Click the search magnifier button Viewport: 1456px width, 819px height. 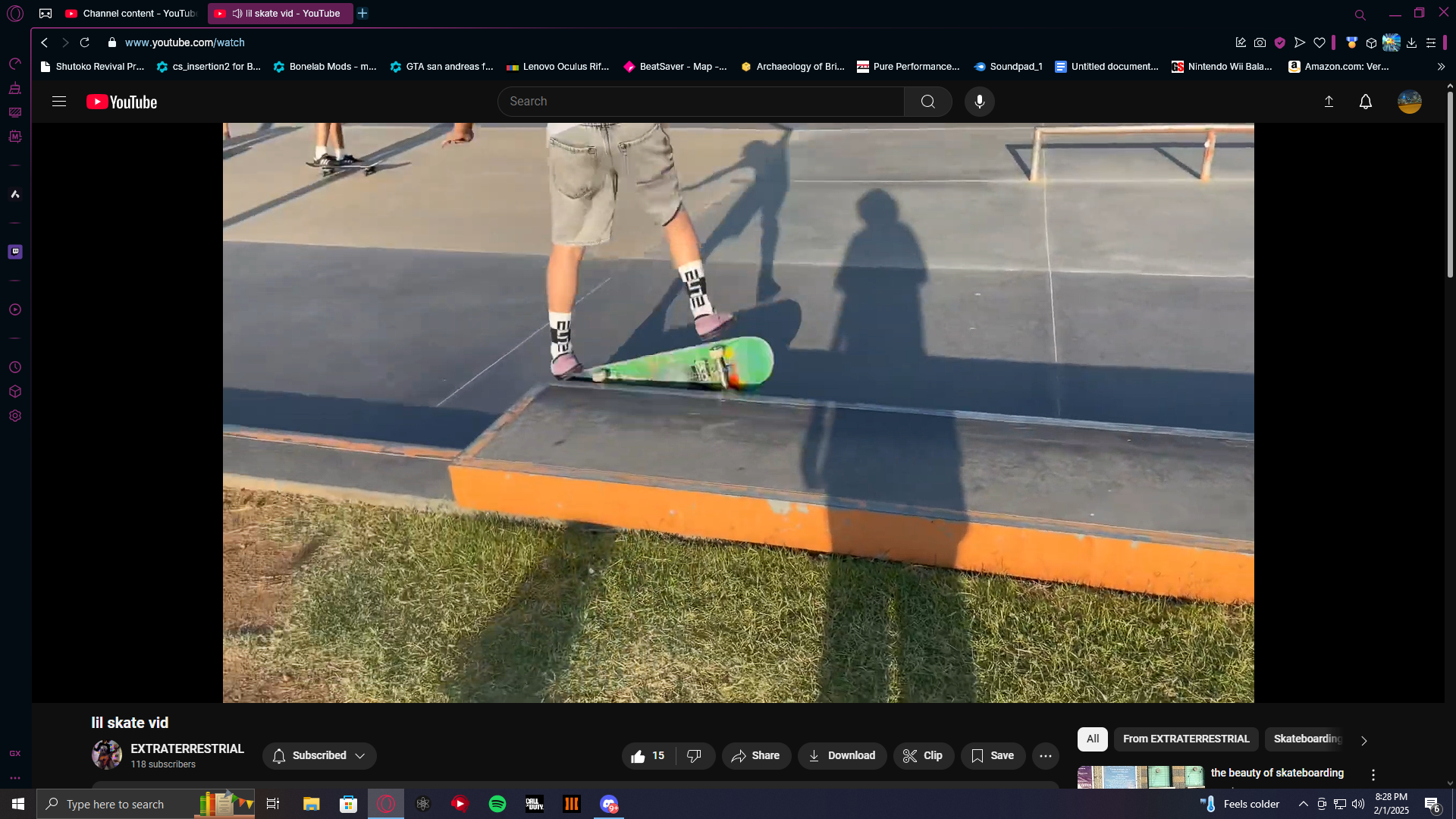tap(927, 102)
